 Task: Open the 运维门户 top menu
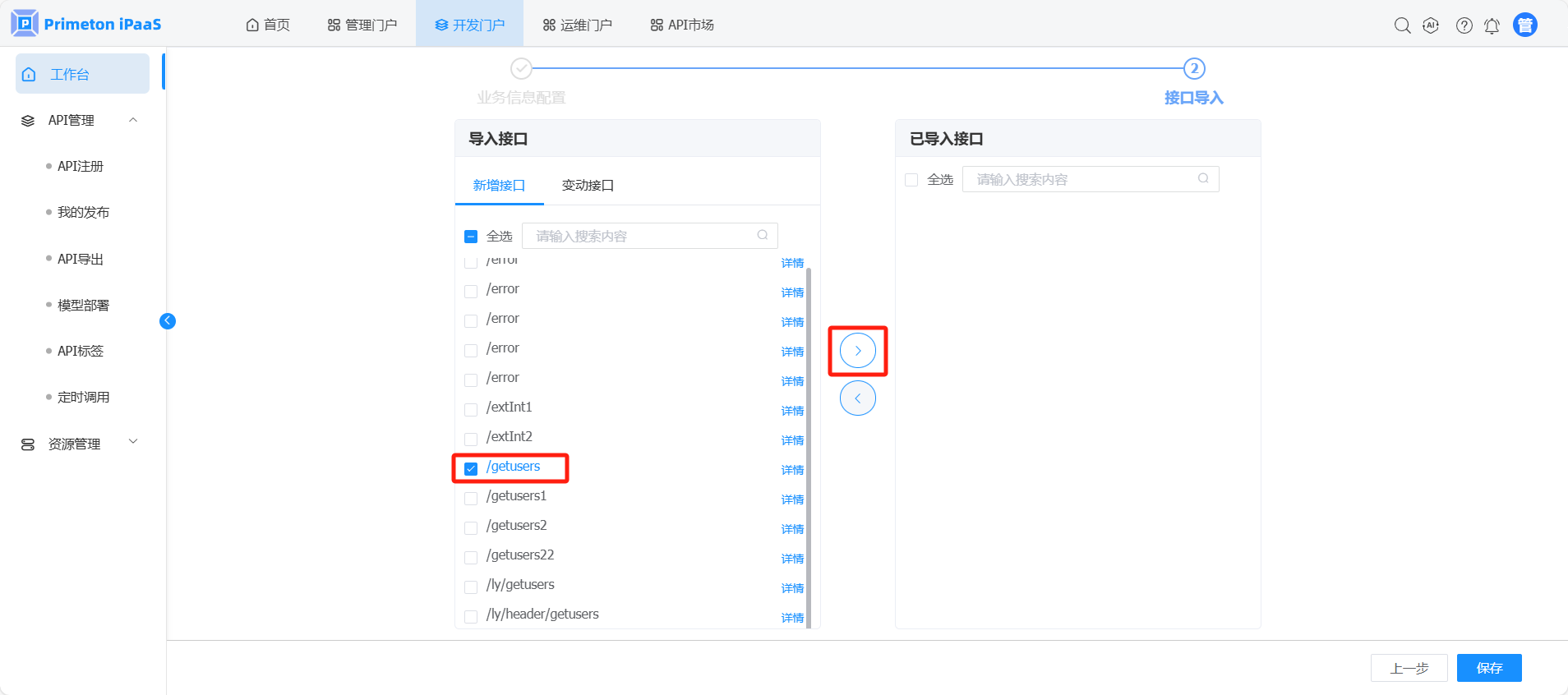[x=577, y=25]
